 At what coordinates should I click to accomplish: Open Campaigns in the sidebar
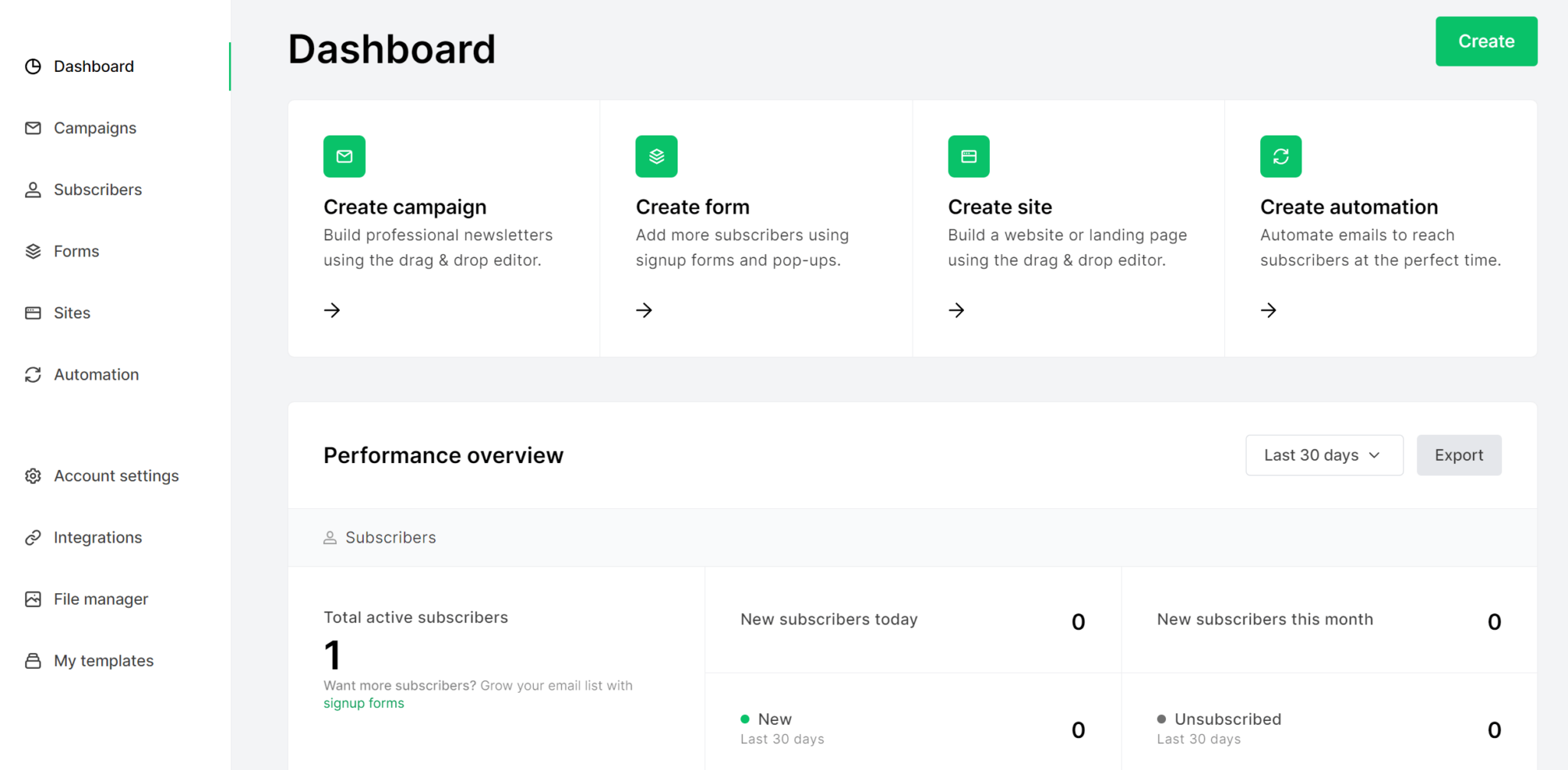(95, 128)
